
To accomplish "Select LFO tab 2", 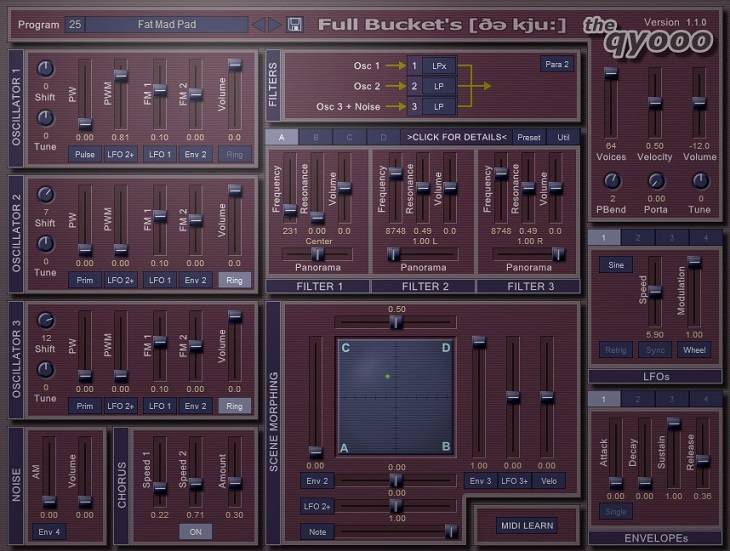I will pos(637,237).
